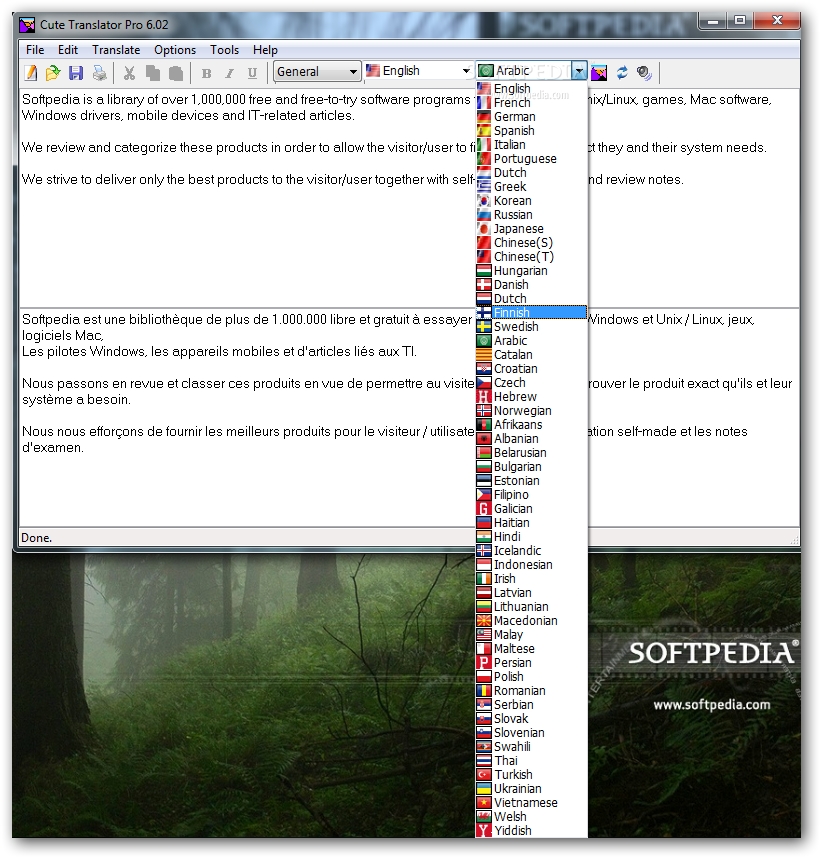821x858 pixels.
Task: Click the printer icon in the toolbar
Action: pos(99,72)
